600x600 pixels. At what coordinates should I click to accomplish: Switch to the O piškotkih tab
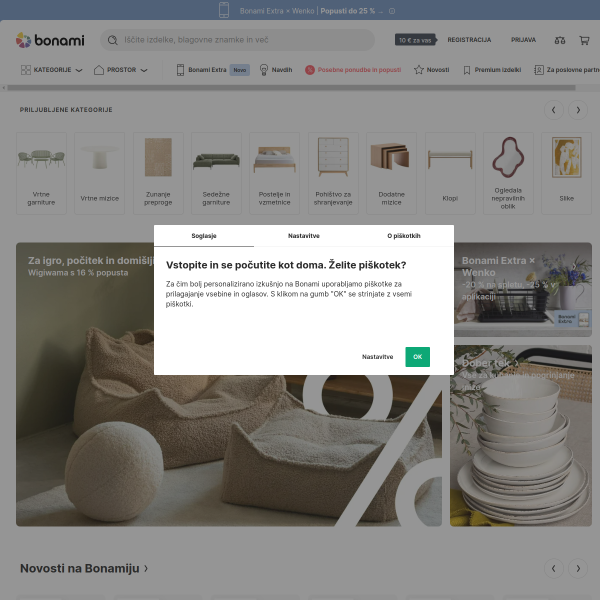(404, 236)
